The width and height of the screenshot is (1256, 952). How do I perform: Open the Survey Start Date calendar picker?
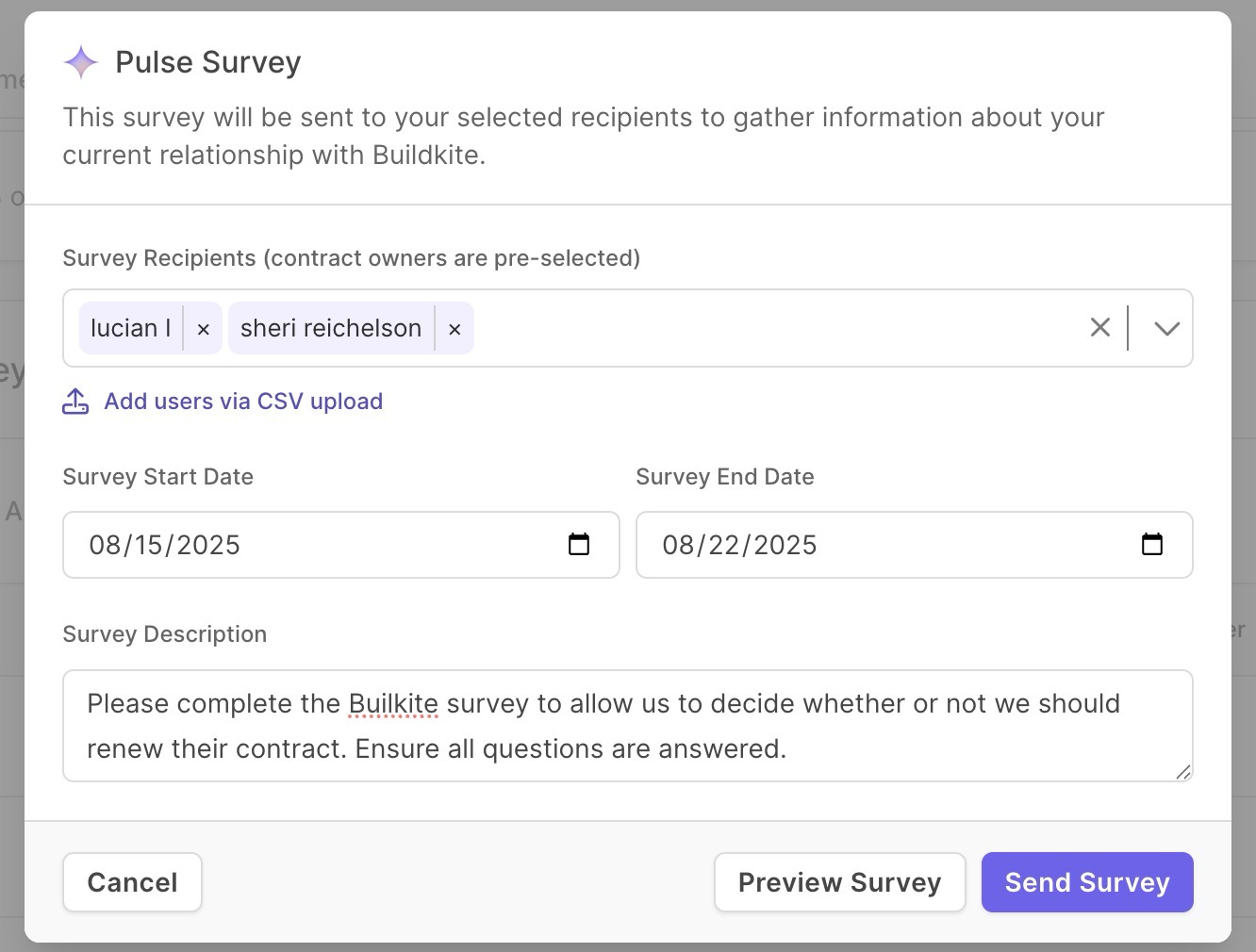[x=579, y=545]
